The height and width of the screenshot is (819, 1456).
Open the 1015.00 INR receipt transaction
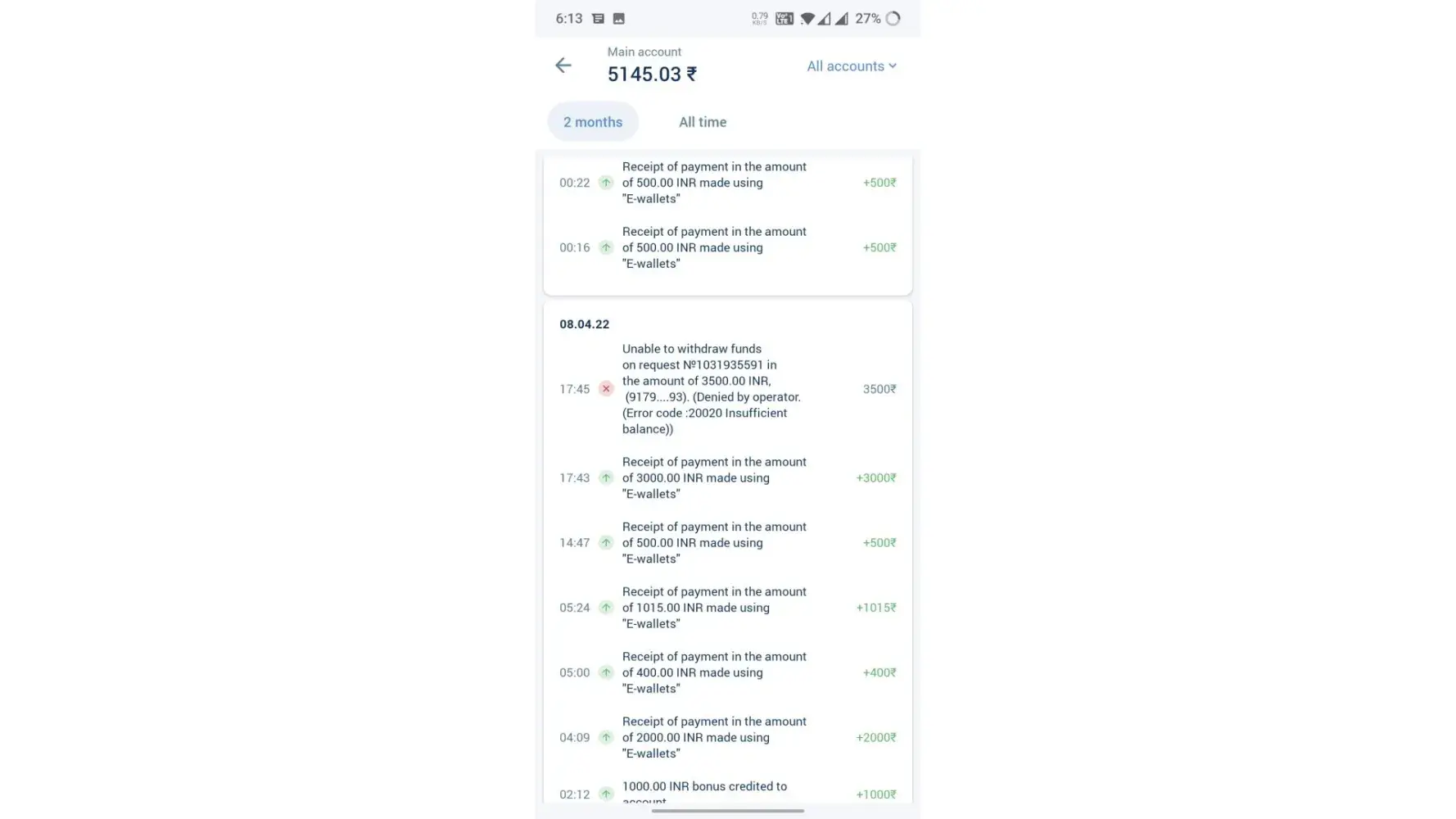pyautogui.click(x=713, y=608)
